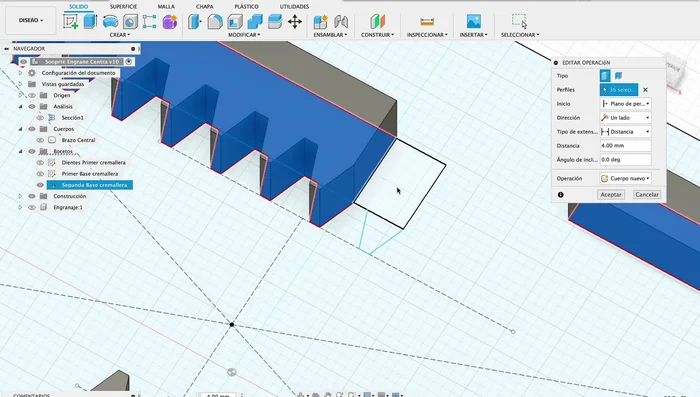Switch to the Utilidades tab
The image size is (700, 397).
[294, 6]
